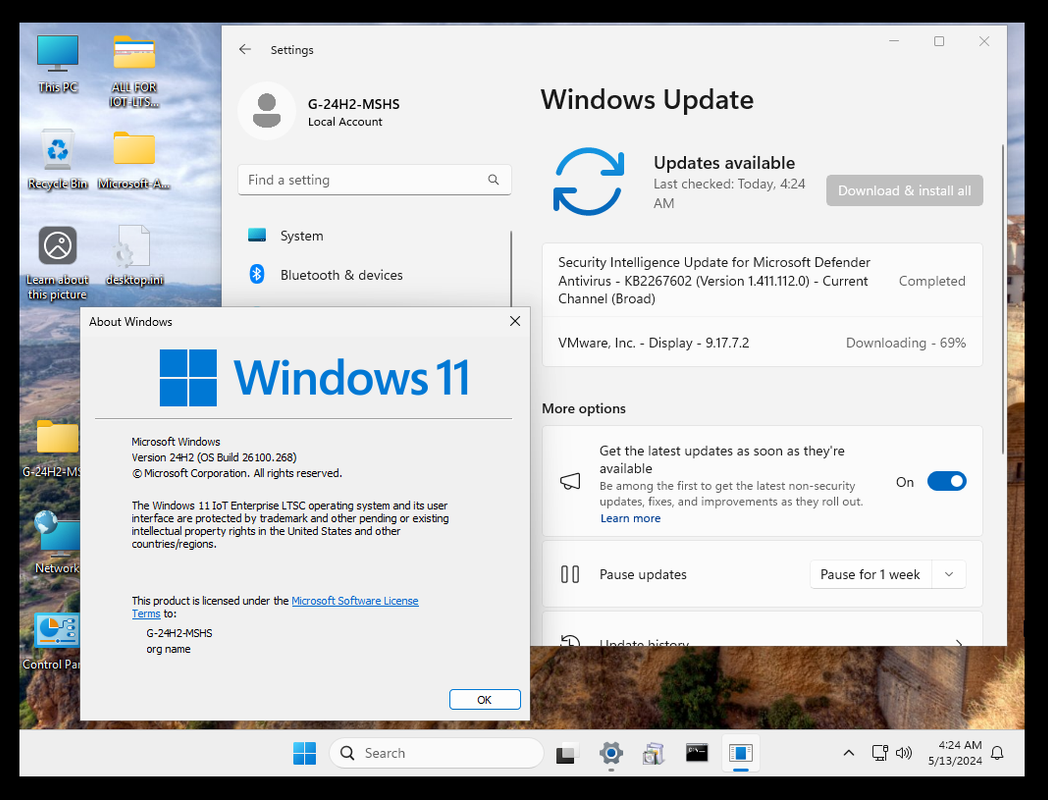Open Bluetooth & devices settings category
Viewport: 1048px width, 800px height.
pos(374,275)
